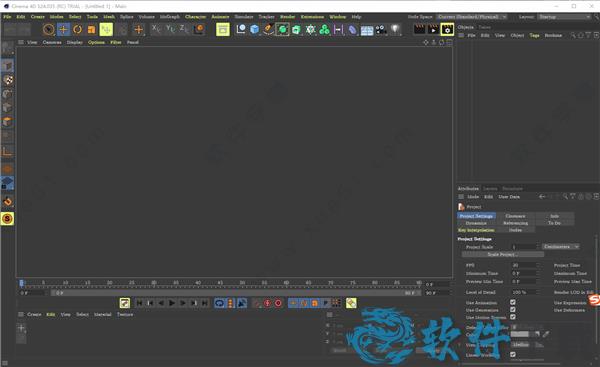Toggle the Use Motion System checkbox

(x=513, y=317)
